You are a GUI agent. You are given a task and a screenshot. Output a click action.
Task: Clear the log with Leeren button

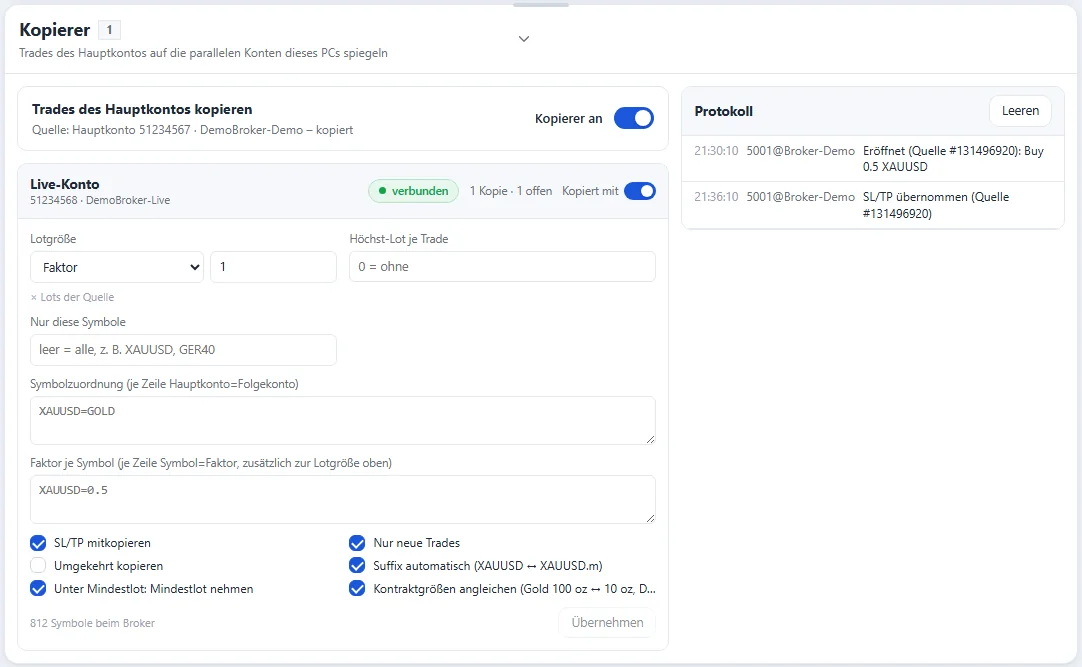click(1020, 111)
